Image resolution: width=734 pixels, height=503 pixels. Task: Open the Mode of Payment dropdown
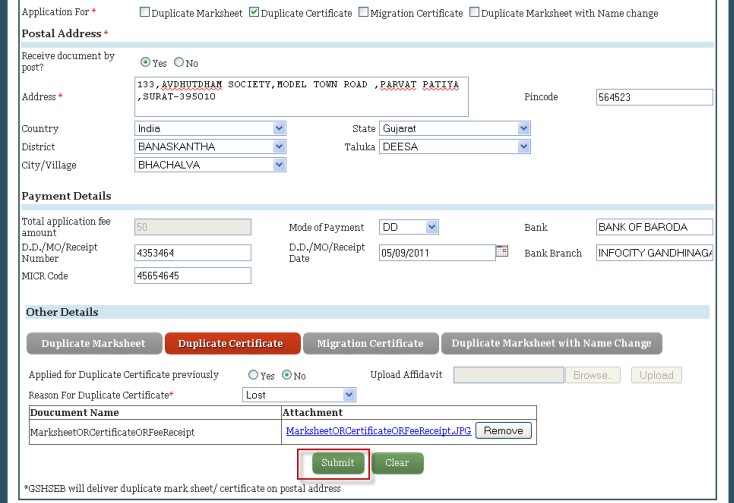pyautogui.click(x=408, y=228)
